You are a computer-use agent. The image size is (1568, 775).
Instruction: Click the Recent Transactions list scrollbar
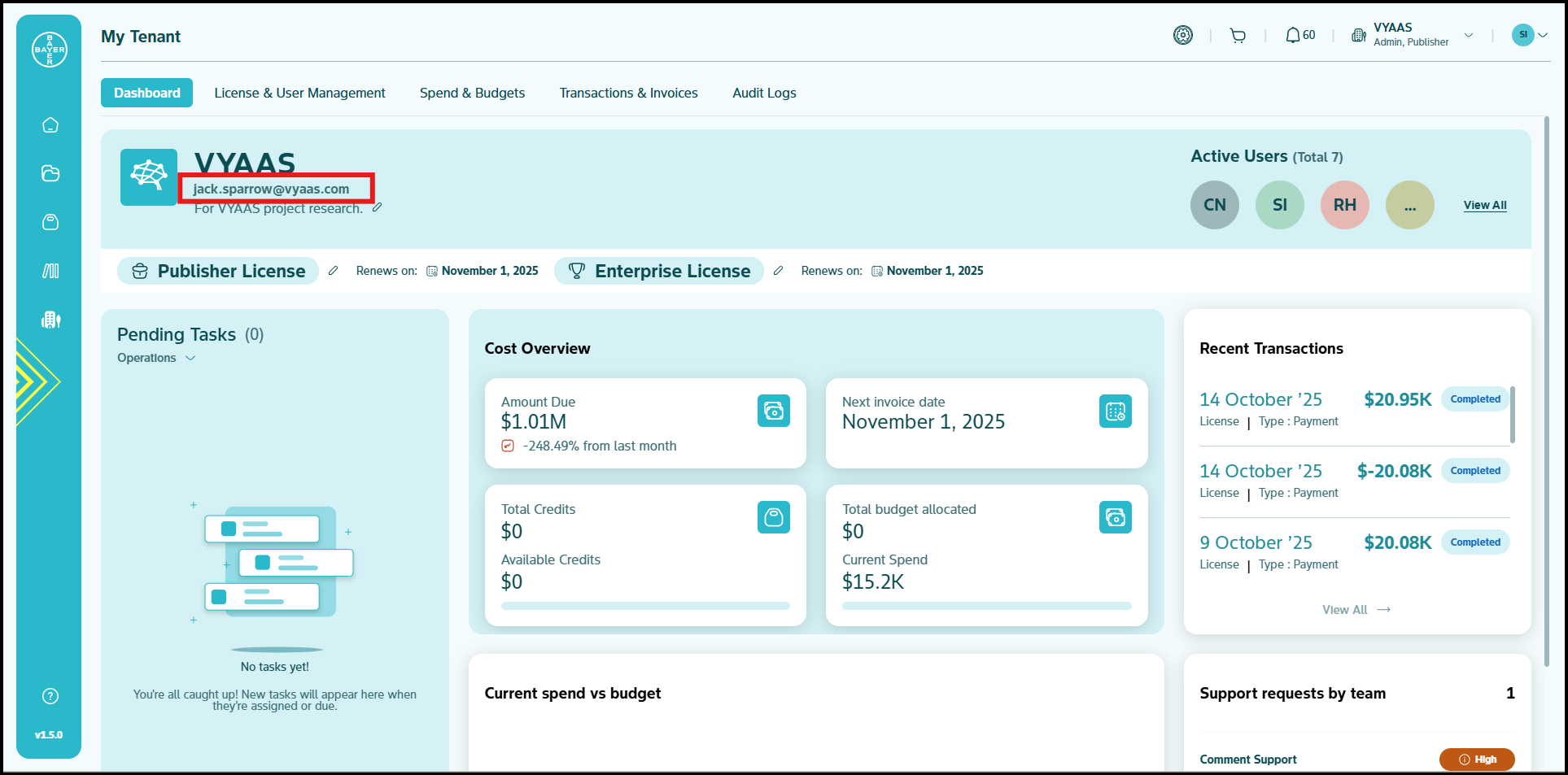click(x=1512, y=415)
